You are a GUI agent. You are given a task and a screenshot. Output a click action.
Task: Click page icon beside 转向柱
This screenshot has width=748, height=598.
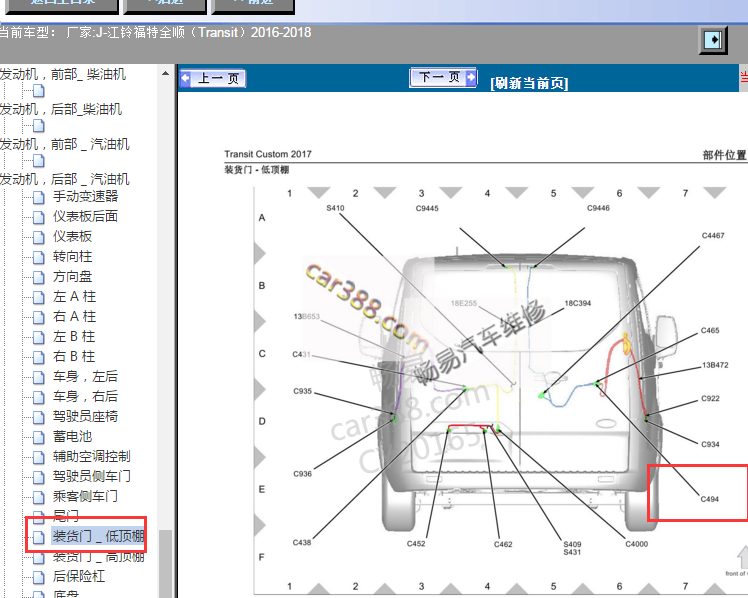[38, 257]
